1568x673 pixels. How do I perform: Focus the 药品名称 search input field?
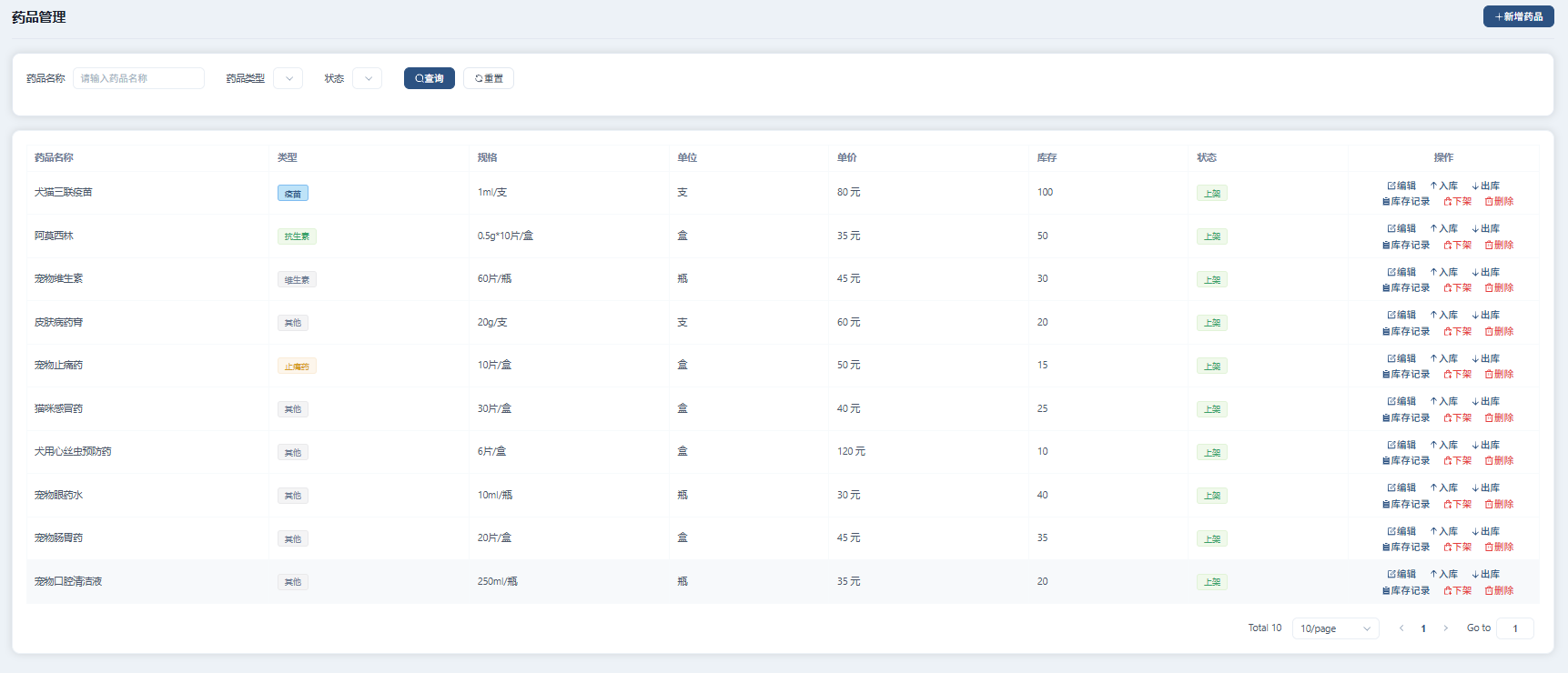pyautogui.click(x=138, y=78)
